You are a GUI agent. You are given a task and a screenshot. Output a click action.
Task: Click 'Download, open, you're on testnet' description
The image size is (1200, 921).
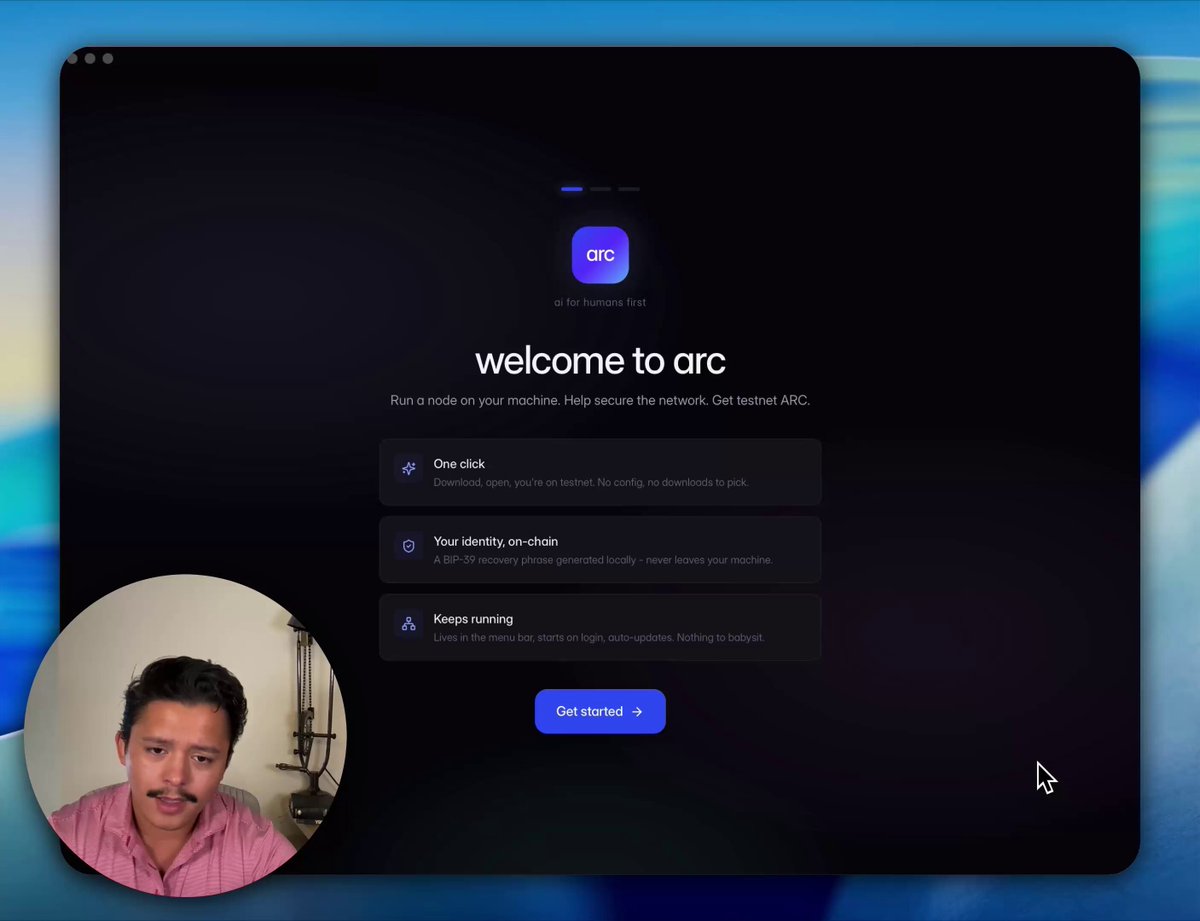(x=591, y=482)
